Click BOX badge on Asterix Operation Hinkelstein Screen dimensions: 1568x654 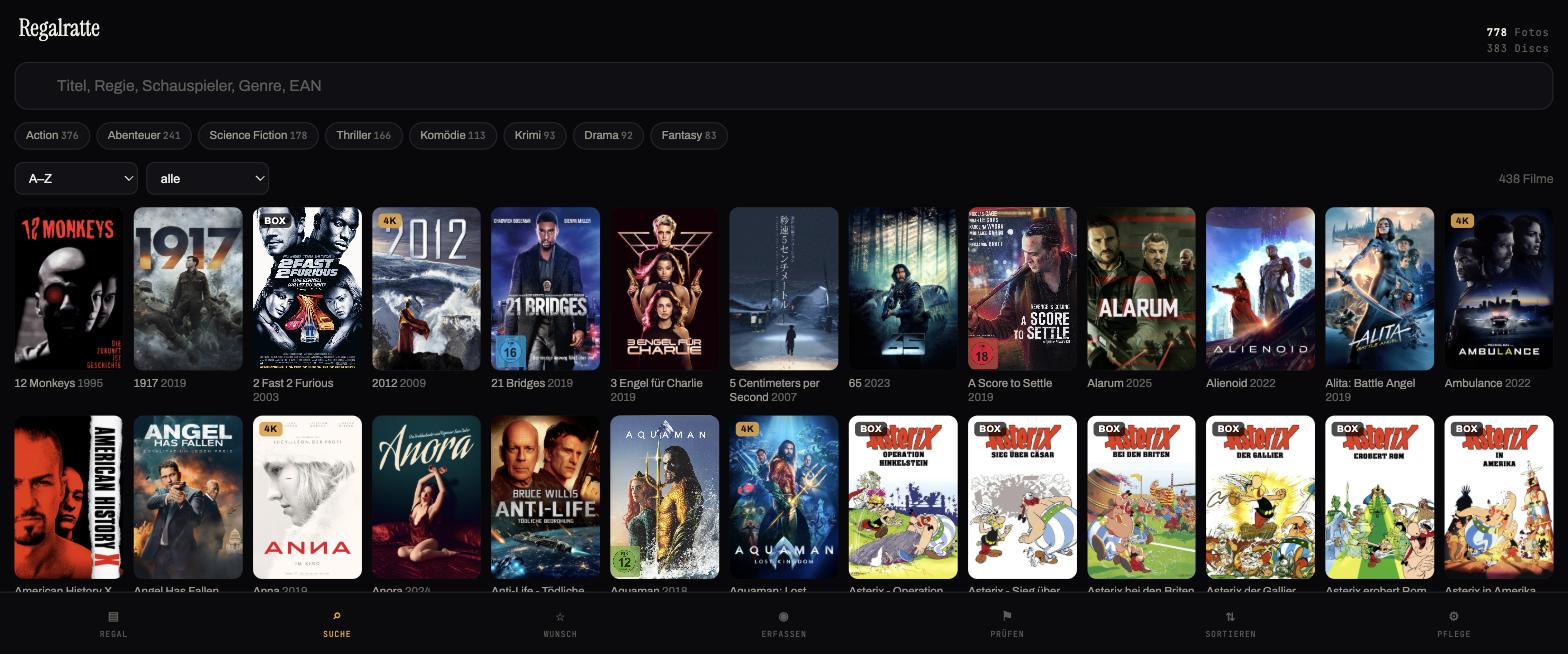[x=870, y=429]
